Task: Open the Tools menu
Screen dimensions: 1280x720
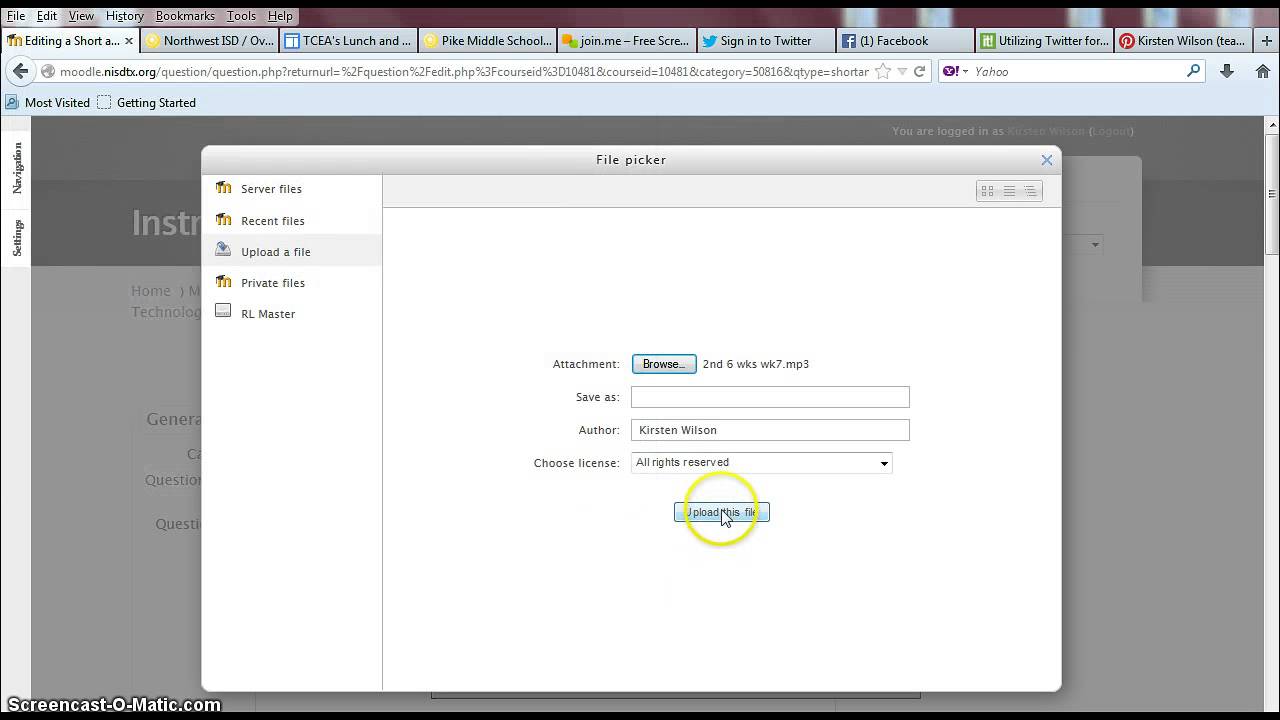Action: pos(241,16)
